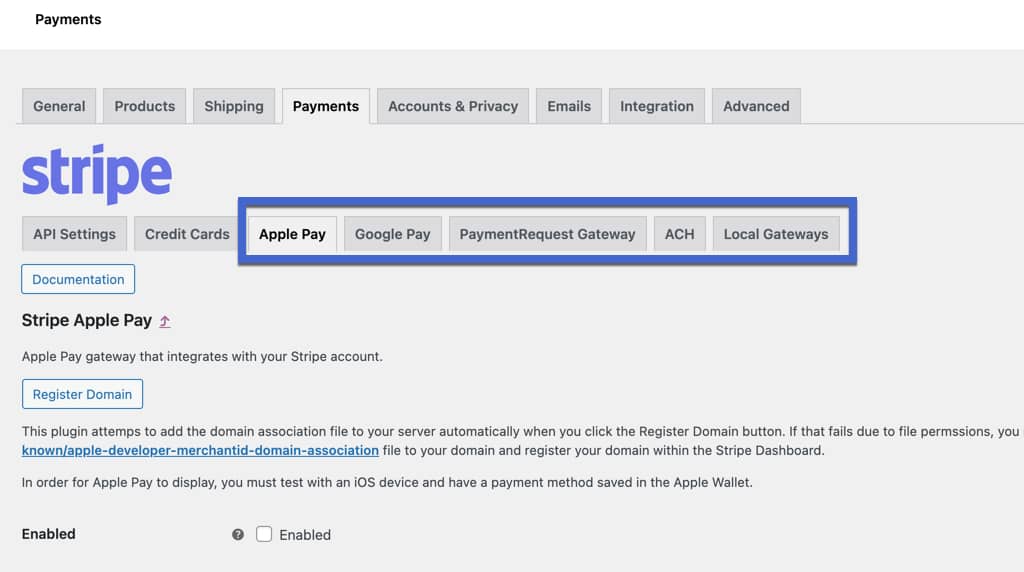Select the Payments tab
This screenshot has height=572, width=1024.
click(x=326, y=106)
